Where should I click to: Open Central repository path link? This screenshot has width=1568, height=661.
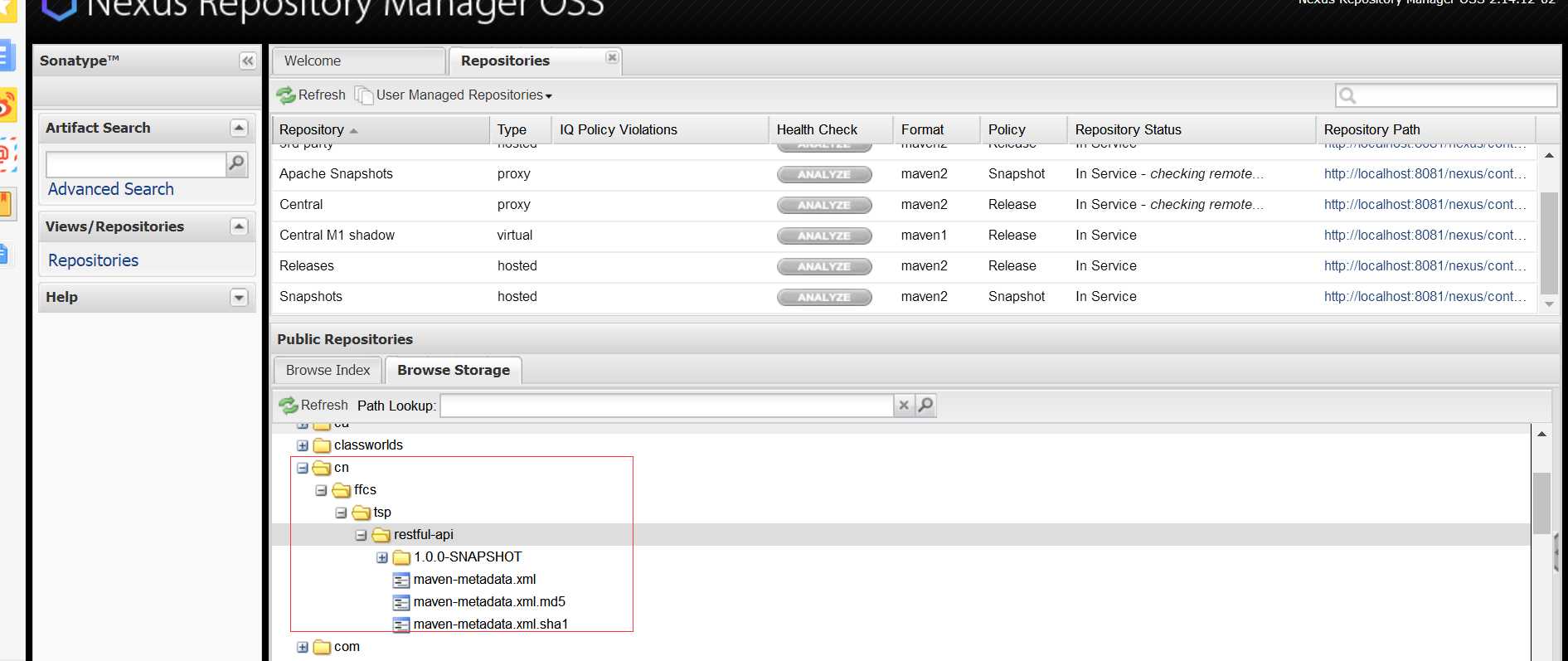point(1425,204)
